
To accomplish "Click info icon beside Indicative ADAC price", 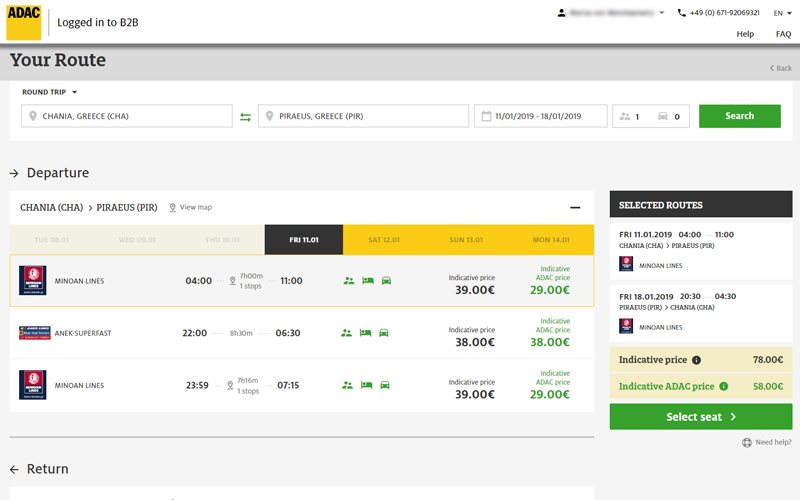I will tap(723, 386).
